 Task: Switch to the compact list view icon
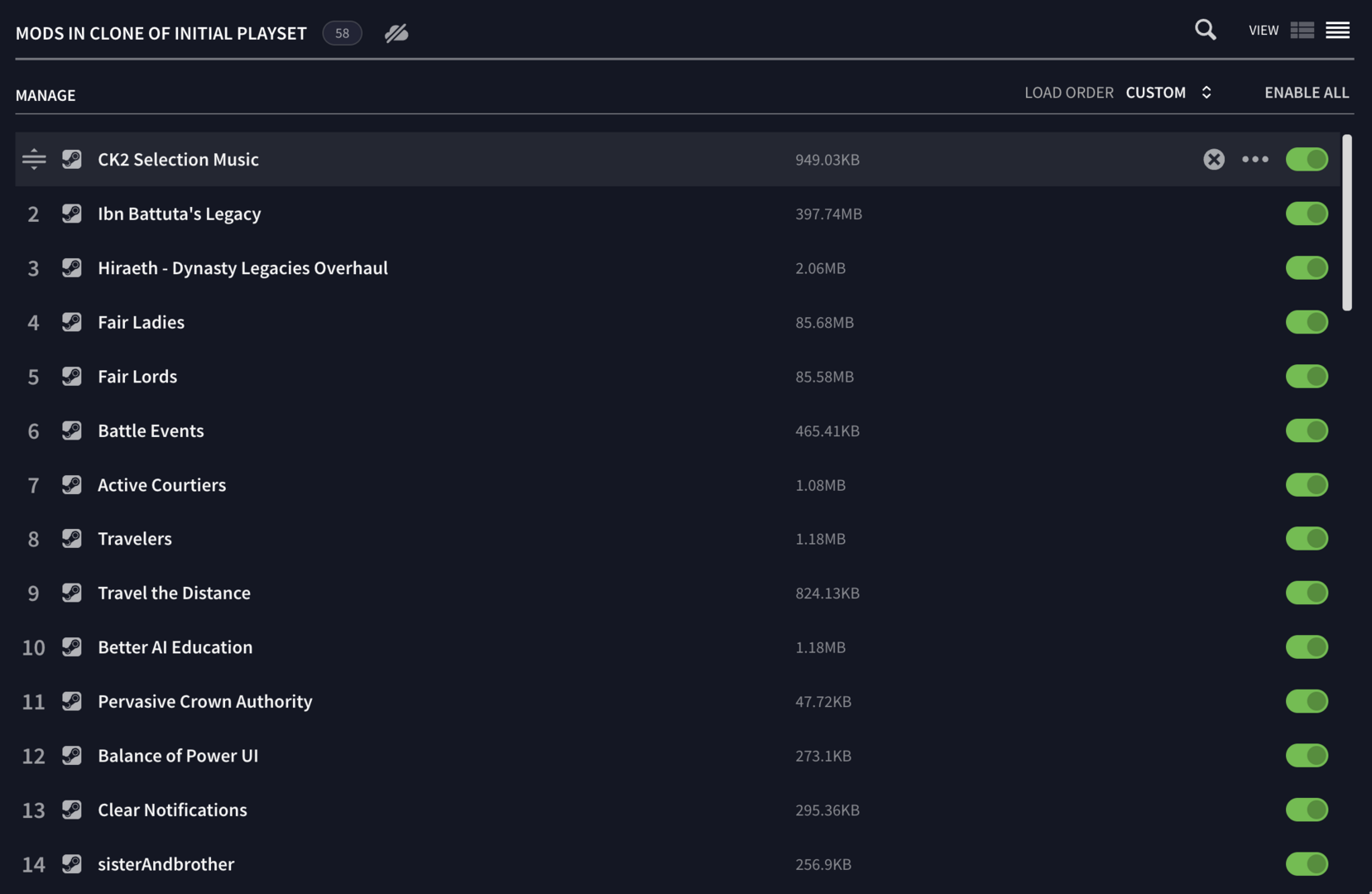[x=1338, y=30]
